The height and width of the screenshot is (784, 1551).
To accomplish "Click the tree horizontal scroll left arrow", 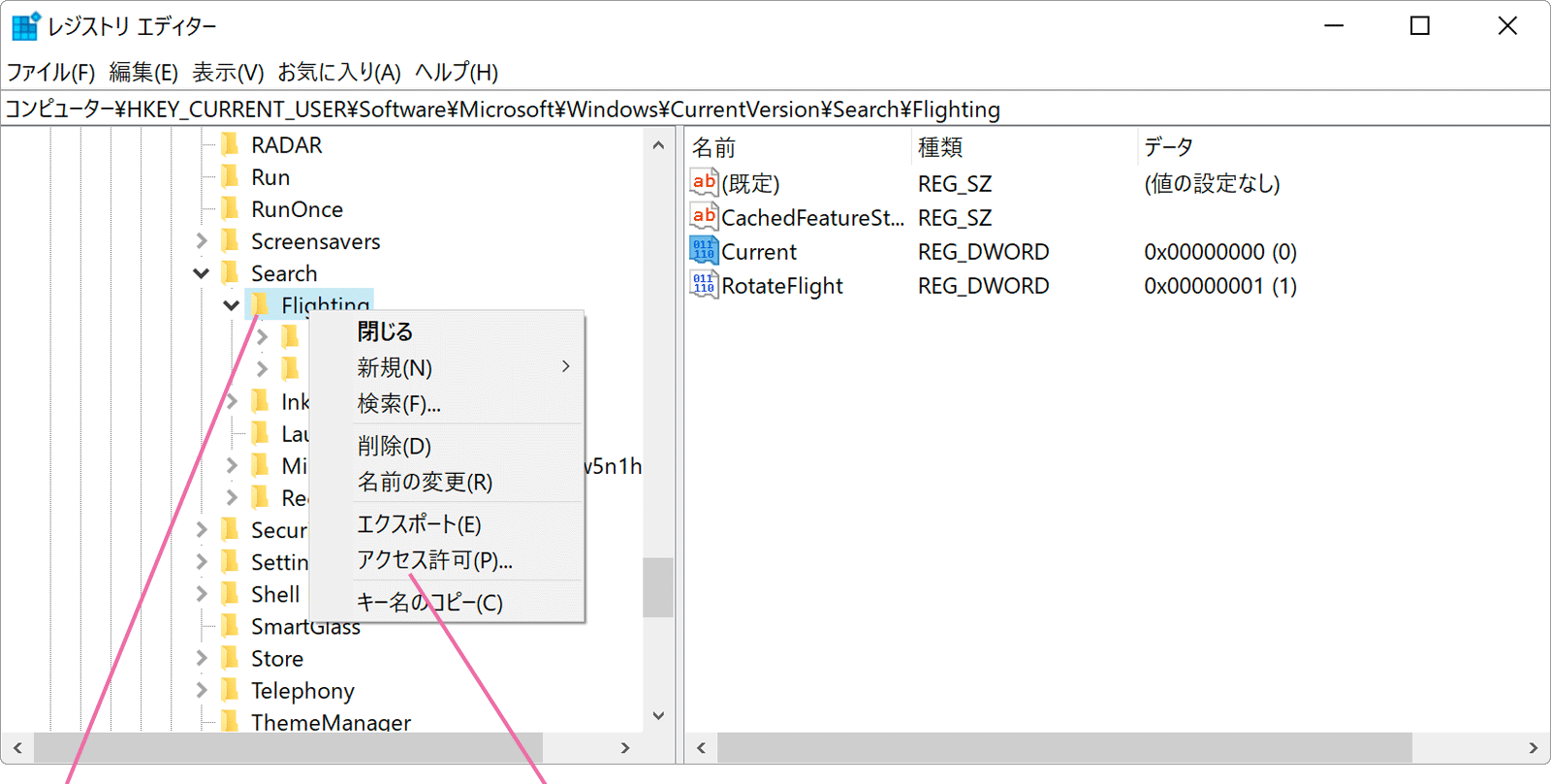I will pos(17,748).
